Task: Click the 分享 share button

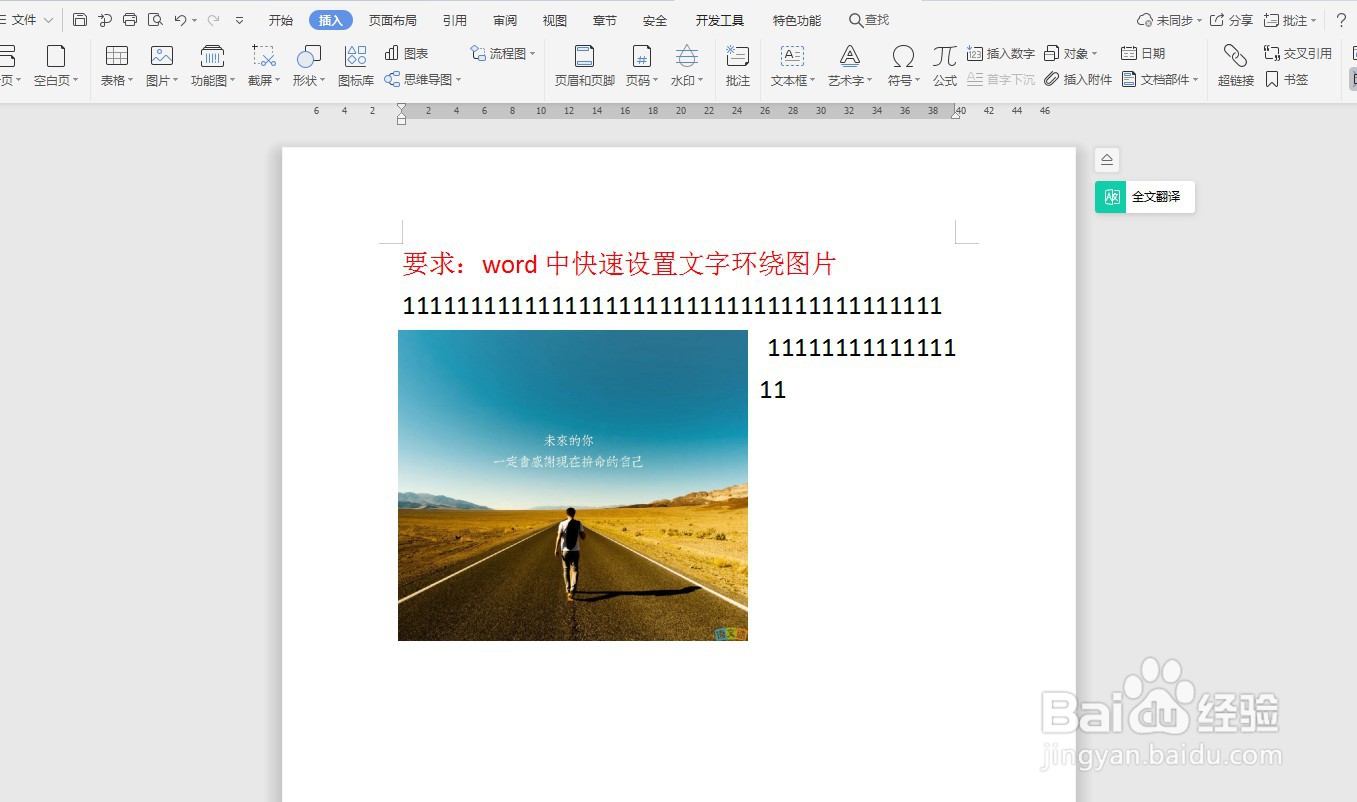Action: [x=1231, y=20]
